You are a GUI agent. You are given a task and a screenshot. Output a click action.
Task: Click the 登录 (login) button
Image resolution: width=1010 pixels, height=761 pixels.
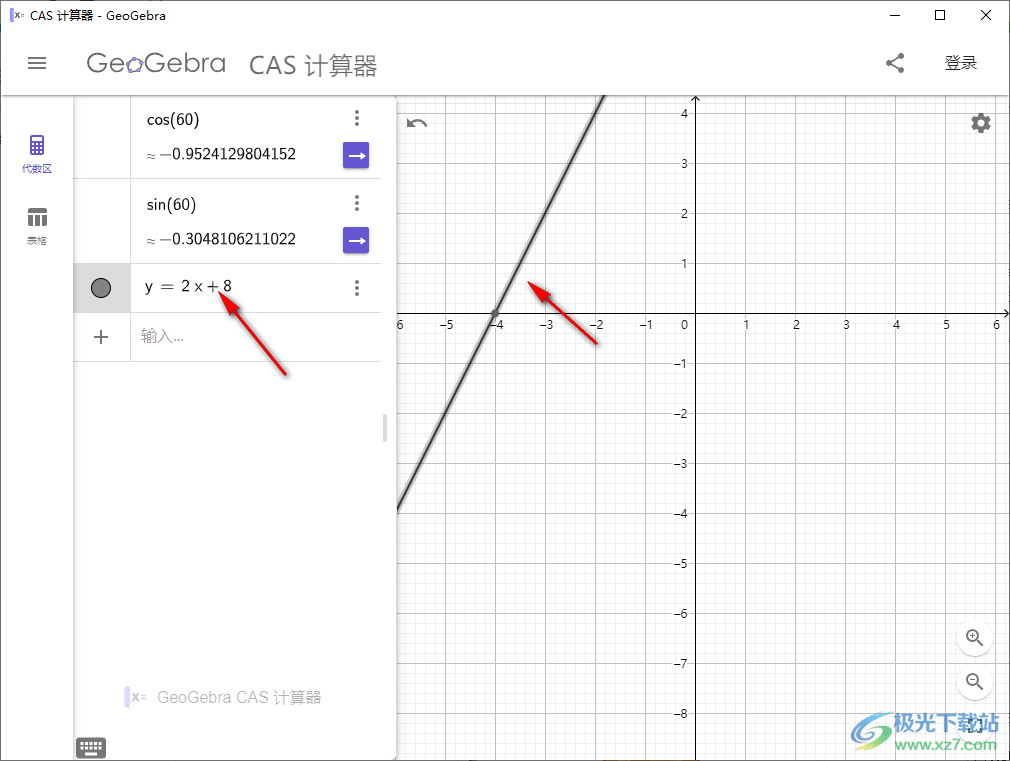pos(960,62)
